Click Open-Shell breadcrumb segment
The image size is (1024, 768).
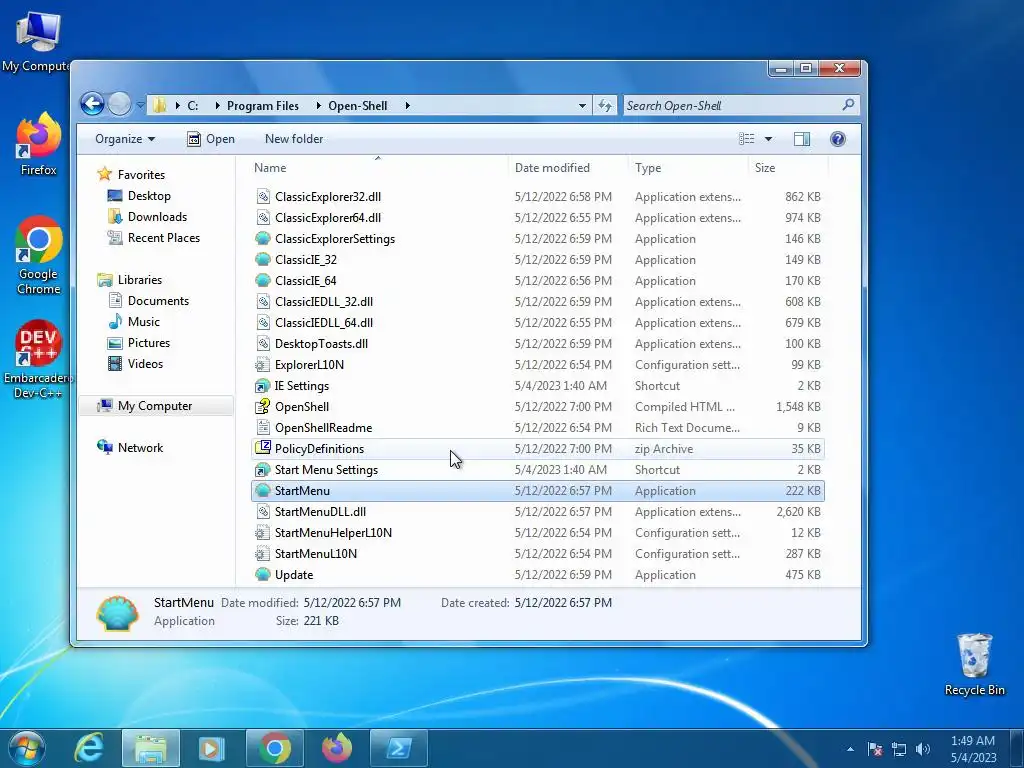pos(357,106)
